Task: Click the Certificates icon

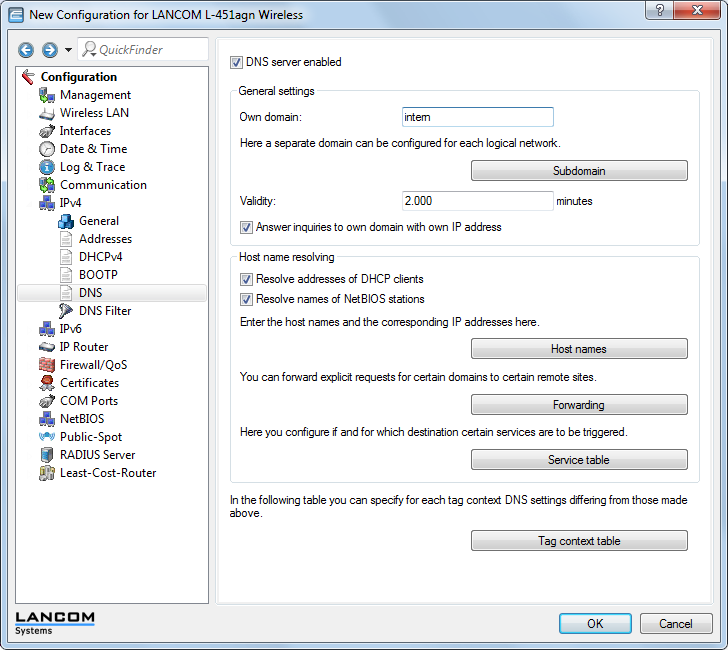Action: click(47, 383)
